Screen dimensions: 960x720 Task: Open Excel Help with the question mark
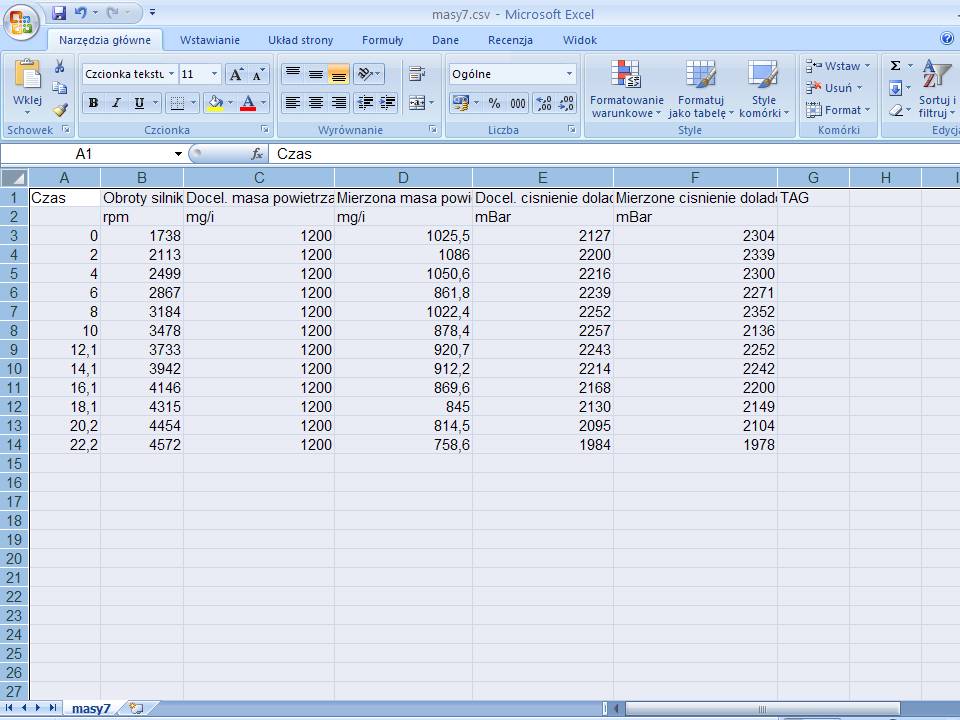(x=947, y=39)
